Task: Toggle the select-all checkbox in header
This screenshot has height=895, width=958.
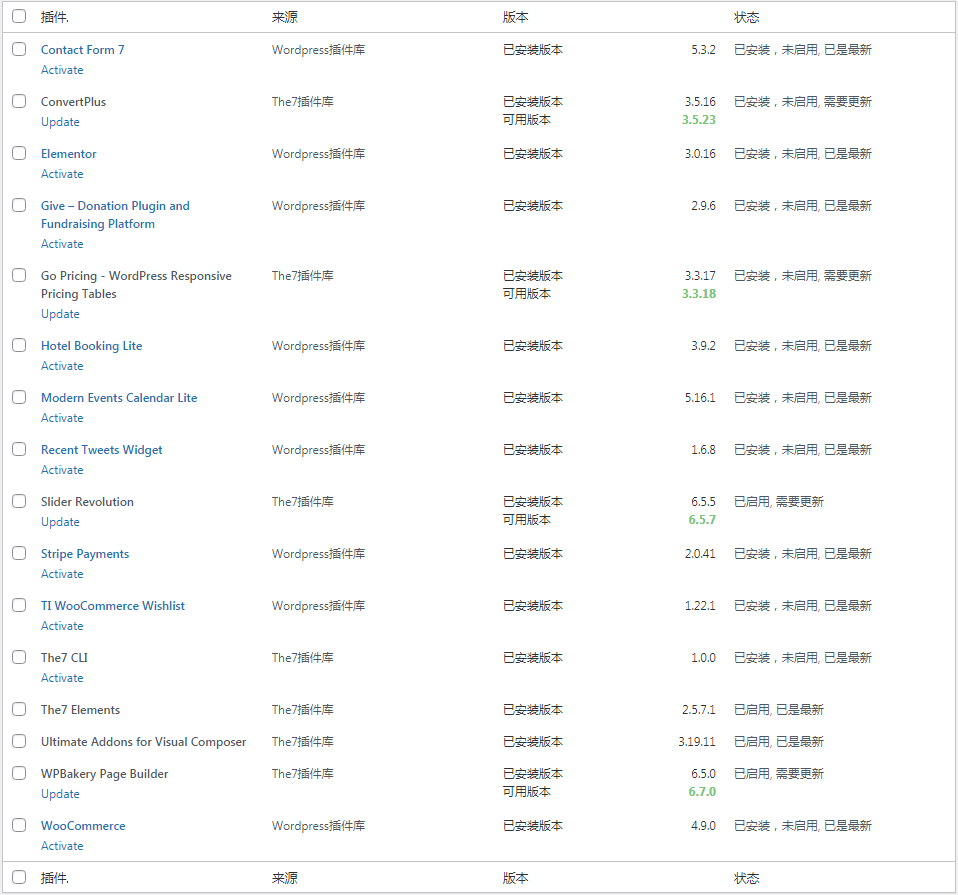Action: coord(19,16)
